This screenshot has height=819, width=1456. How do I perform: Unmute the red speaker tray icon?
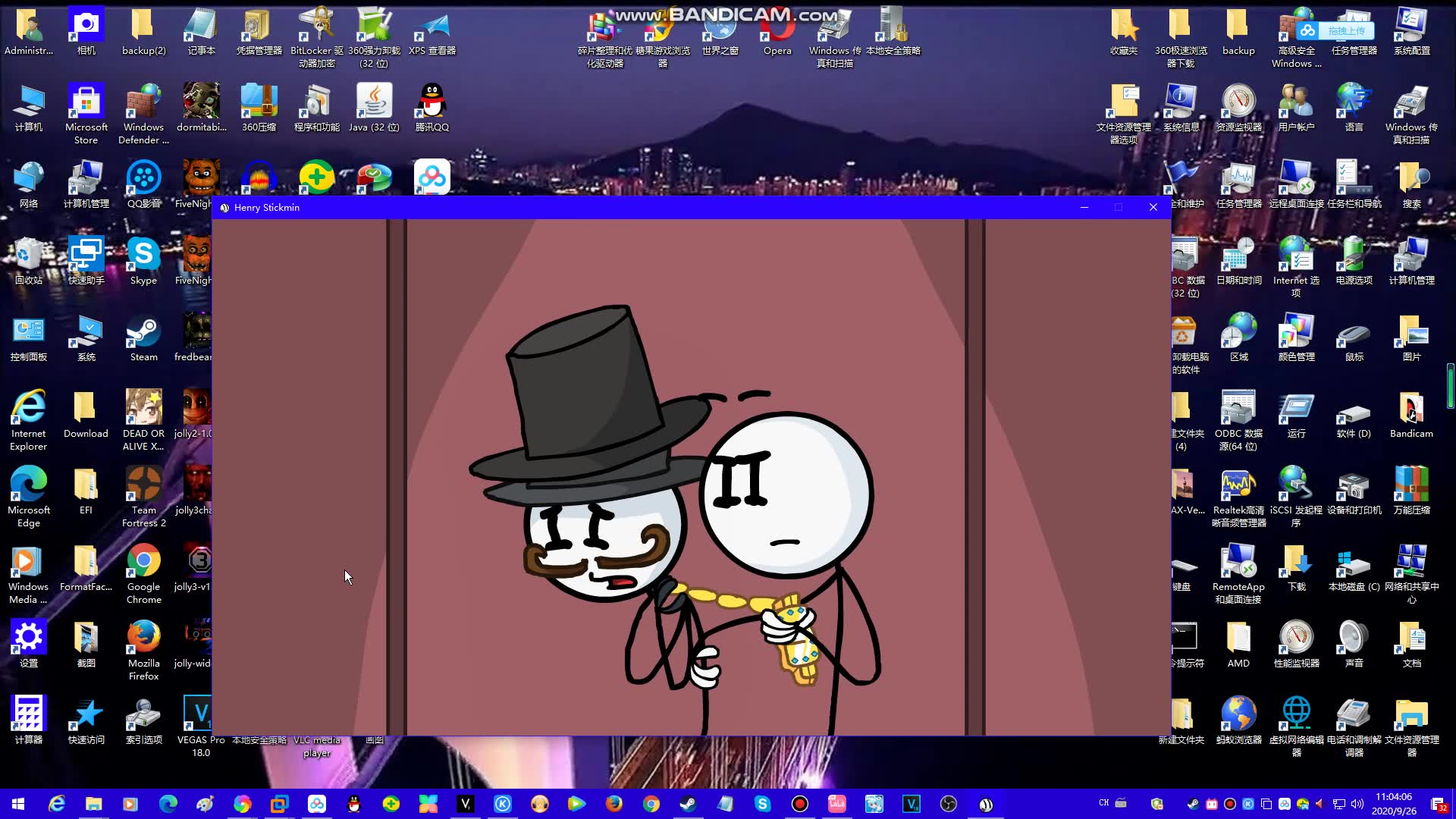tap(1321, 804)
